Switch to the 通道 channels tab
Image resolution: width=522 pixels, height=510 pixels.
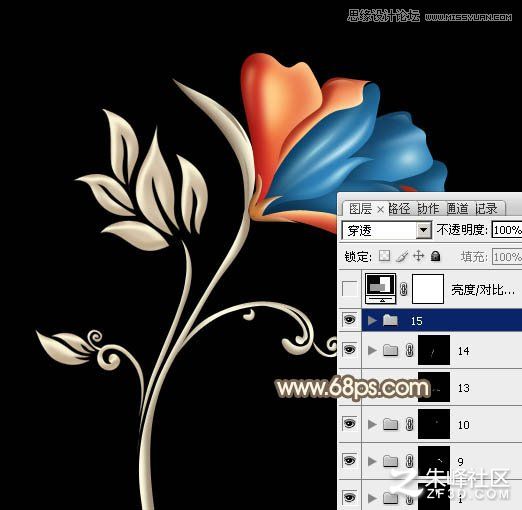pos(457,209)
